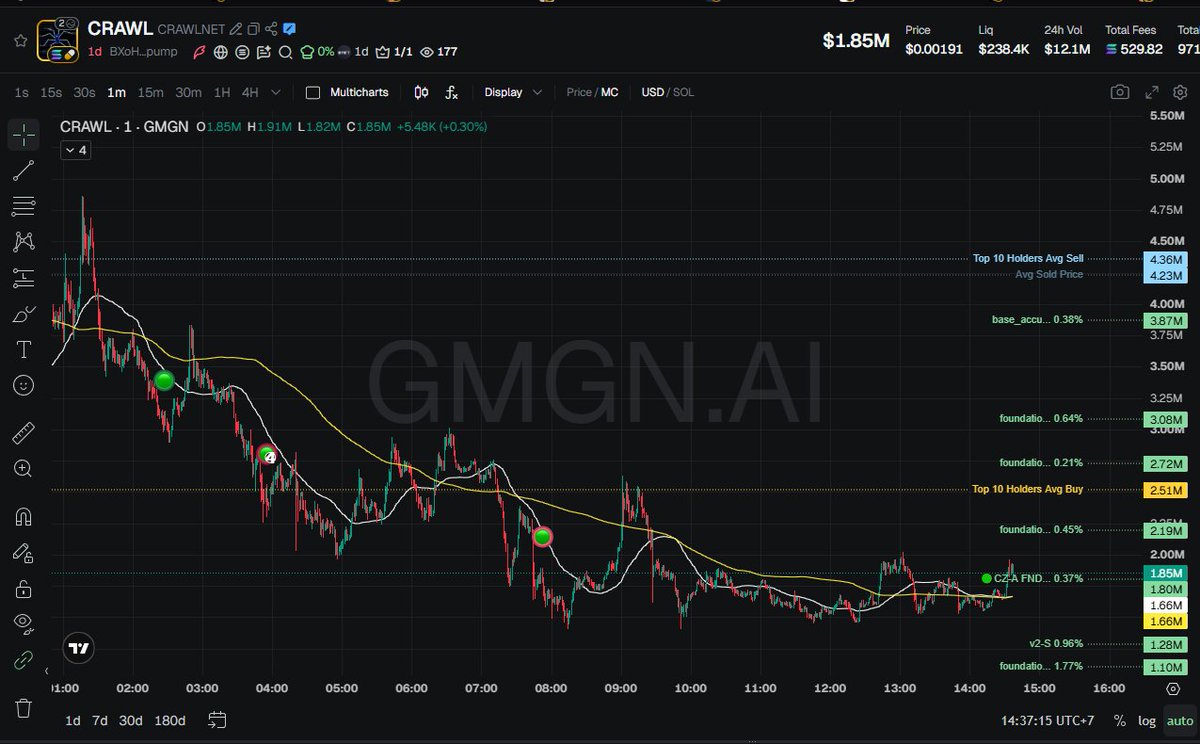Viewport: 1200px width, 744px height.
Task: Select the 15m timeframe
Action: (150, 92)
